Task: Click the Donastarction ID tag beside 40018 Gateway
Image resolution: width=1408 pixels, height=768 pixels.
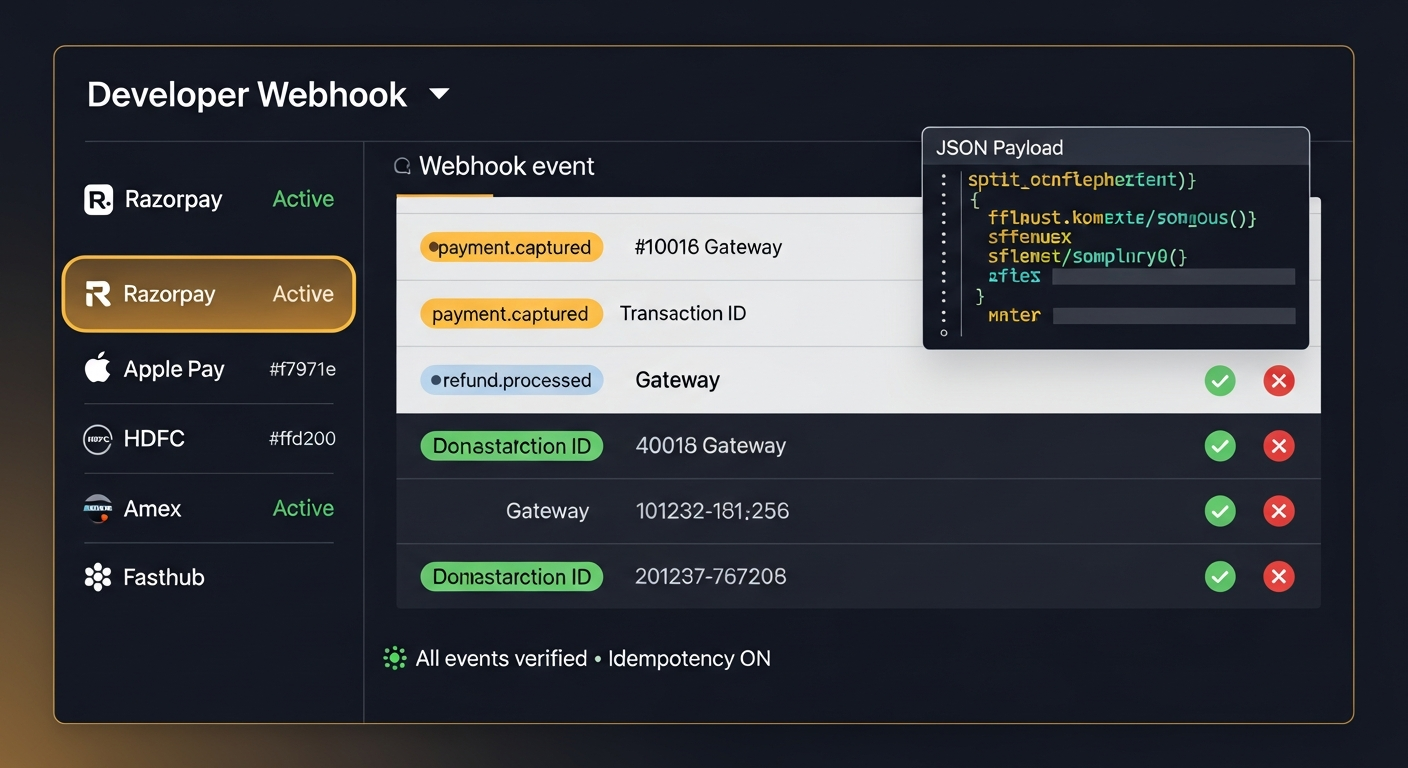Action: pyautogui.click(x=512, y=446)
